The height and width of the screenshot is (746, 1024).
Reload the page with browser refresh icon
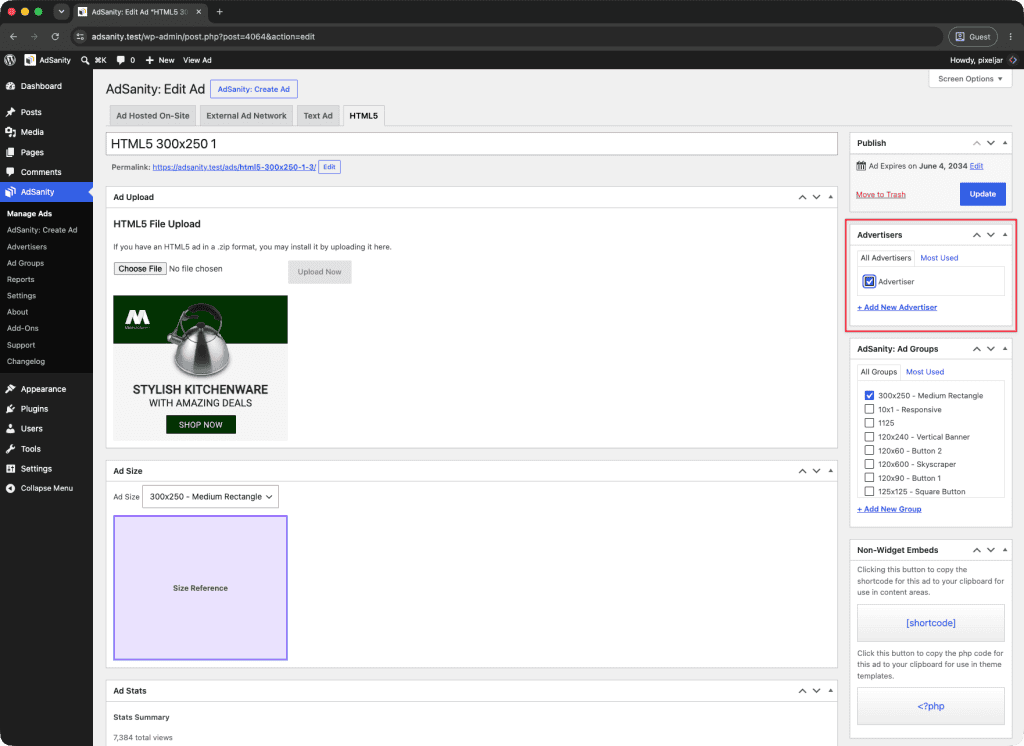pos(56,37)
